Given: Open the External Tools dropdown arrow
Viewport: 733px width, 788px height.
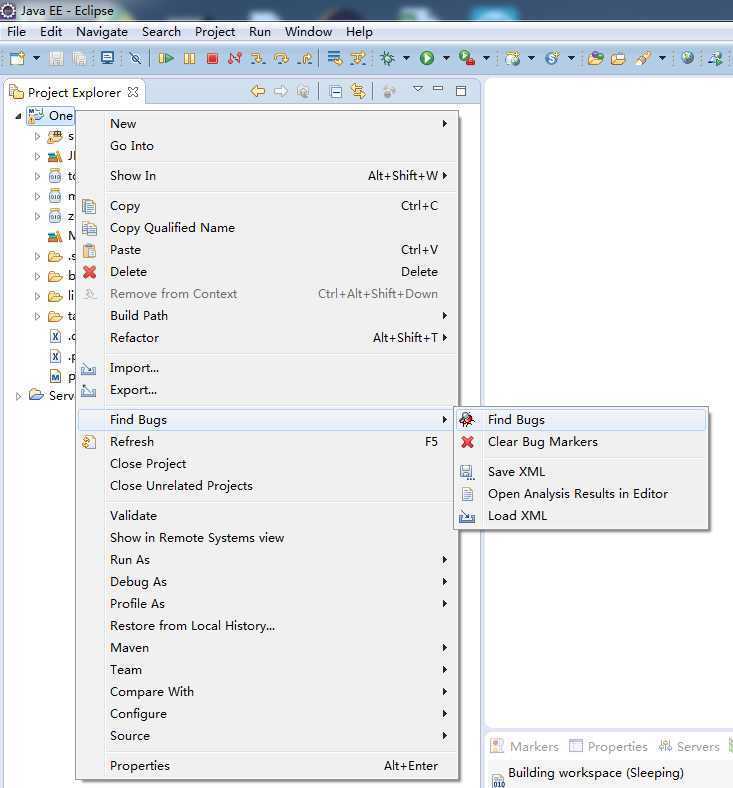Looking at the screenshot, I should (486, 58).
